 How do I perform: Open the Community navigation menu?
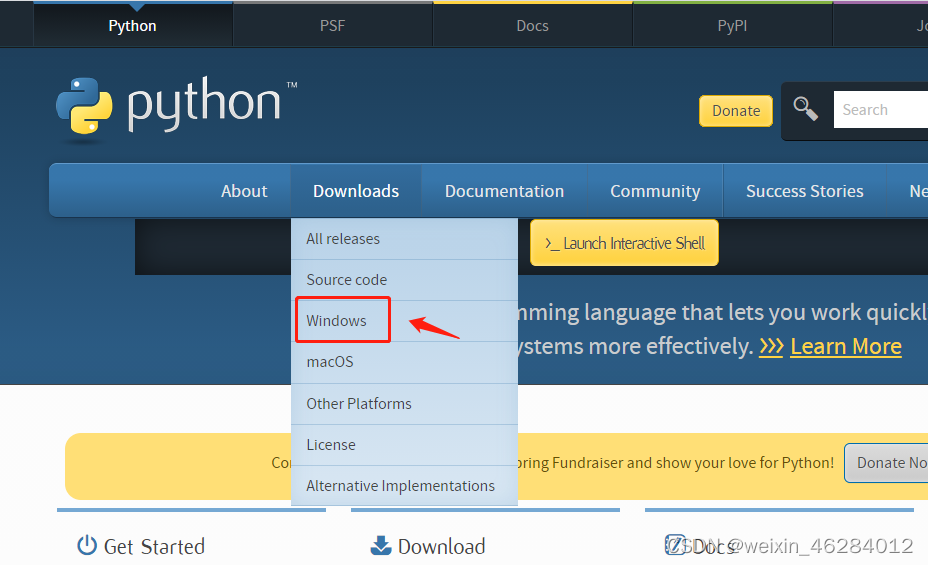point(655,191)
